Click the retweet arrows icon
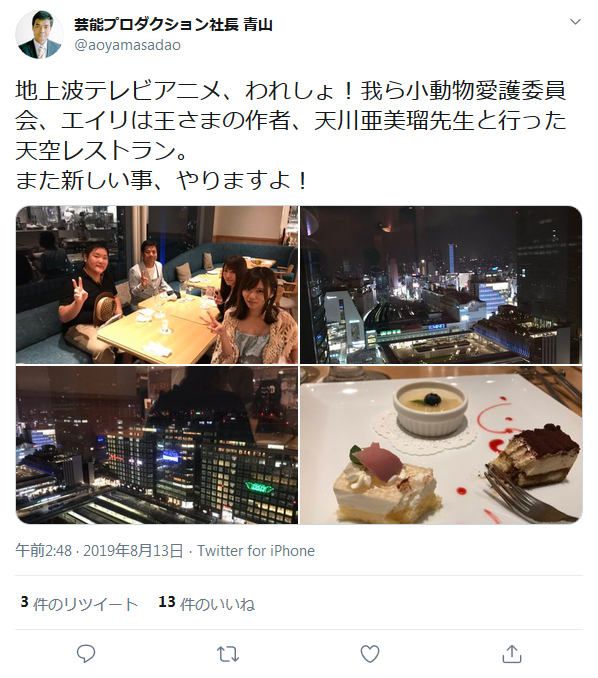Viewport: 598px width, 678px height. point(228,654)
